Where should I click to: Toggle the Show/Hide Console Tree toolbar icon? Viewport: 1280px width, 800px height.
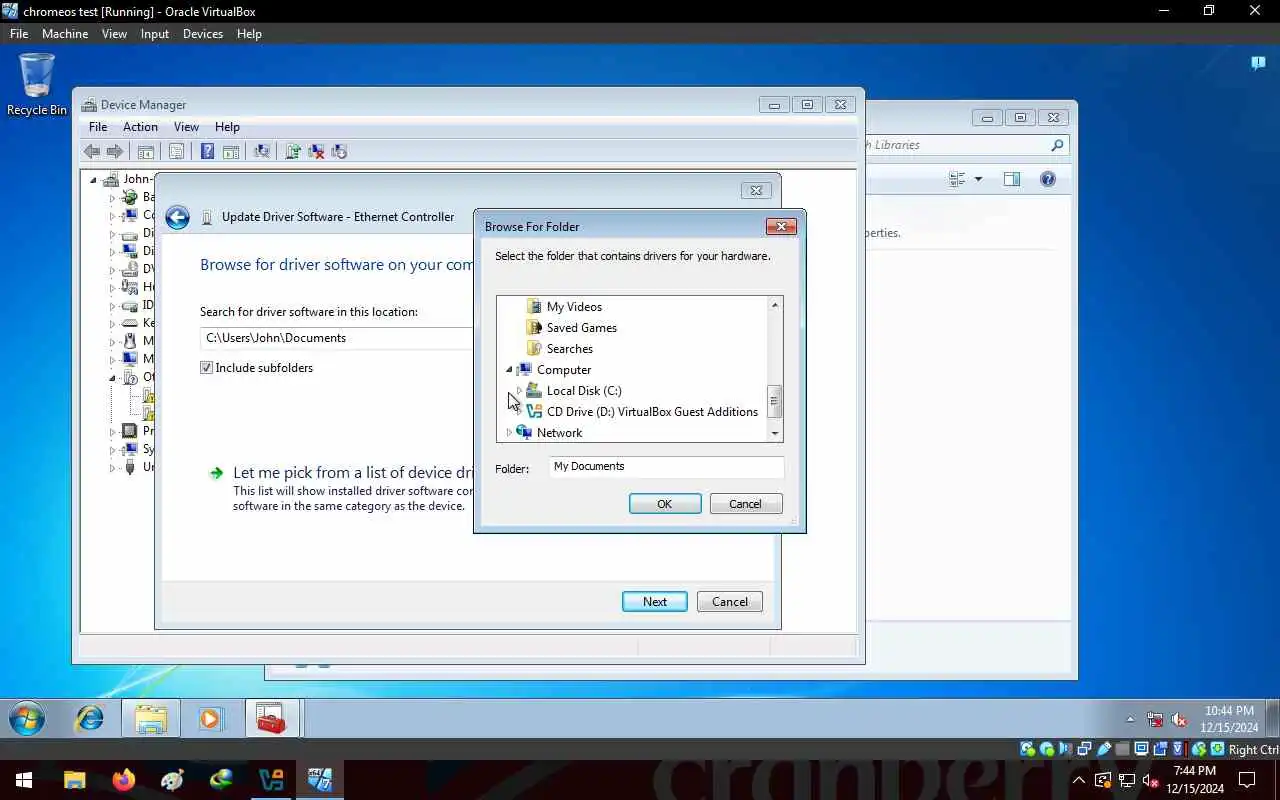pos(146,152)
